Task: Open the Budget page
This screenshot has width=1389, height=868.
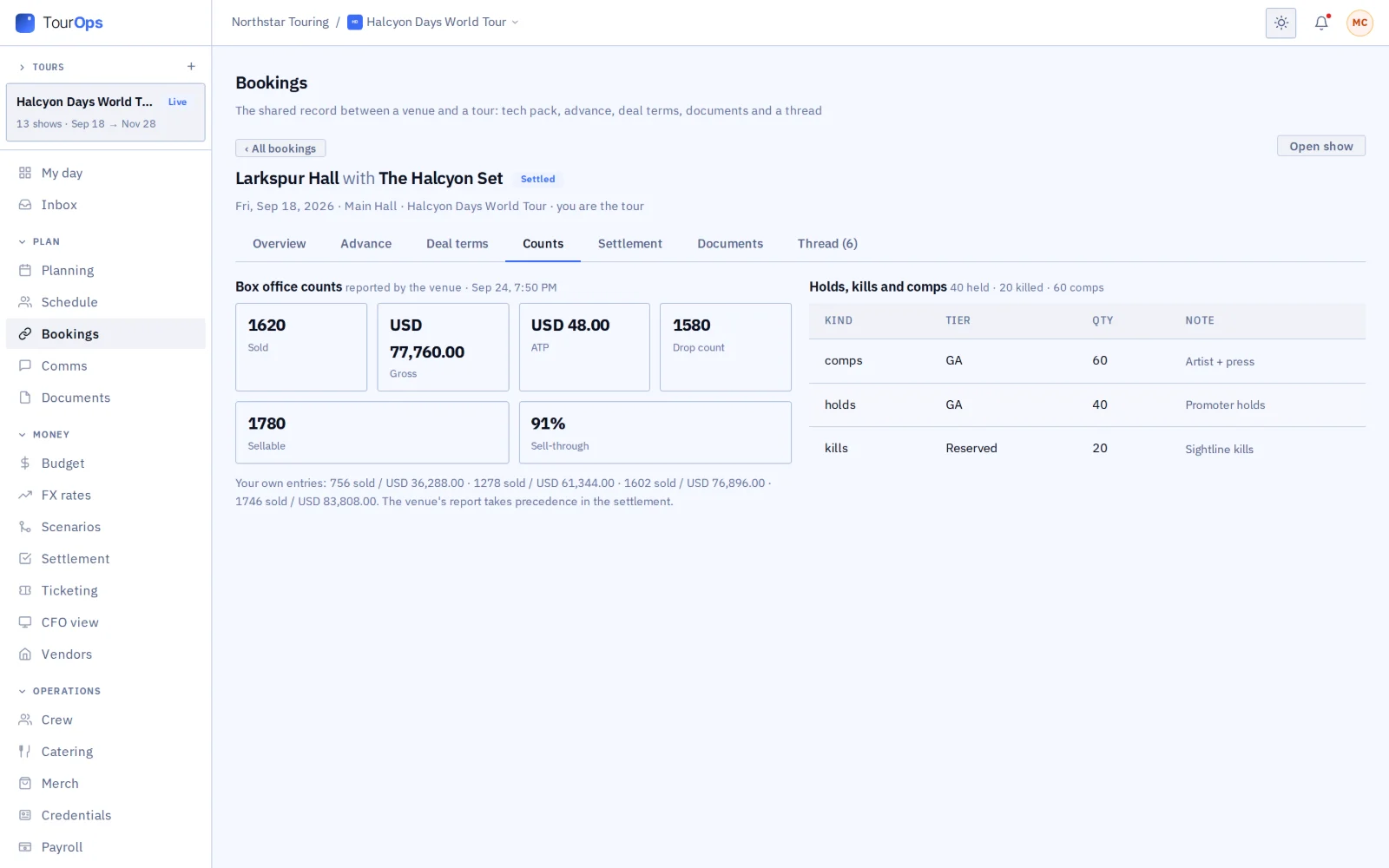Action: 105,464
